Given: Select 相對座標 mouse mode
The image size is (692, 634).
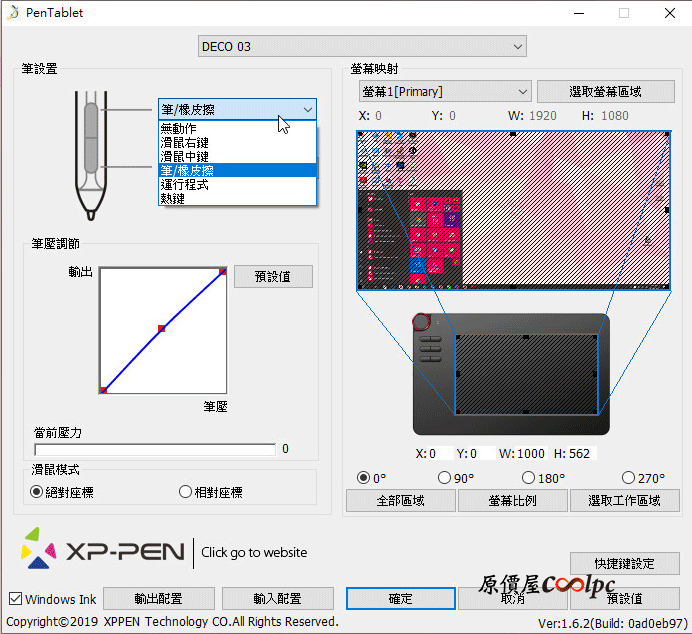Looking at the screenshot, I should 211,492.
